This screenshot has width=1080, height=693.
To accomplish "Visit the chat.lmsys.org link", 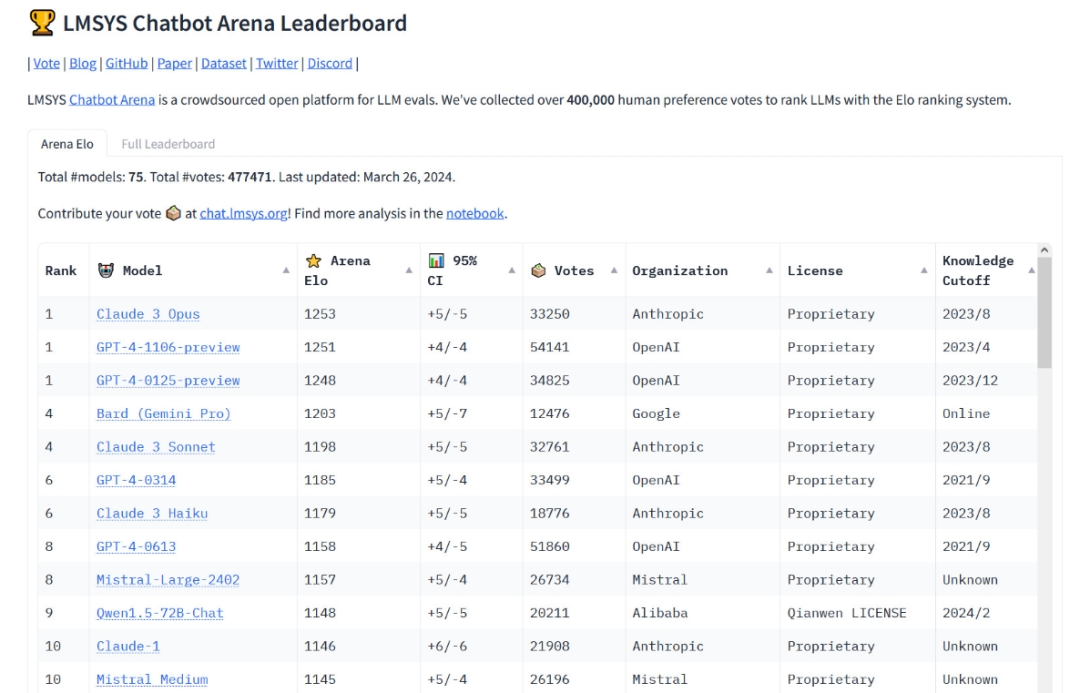I will tap(243, 214).
